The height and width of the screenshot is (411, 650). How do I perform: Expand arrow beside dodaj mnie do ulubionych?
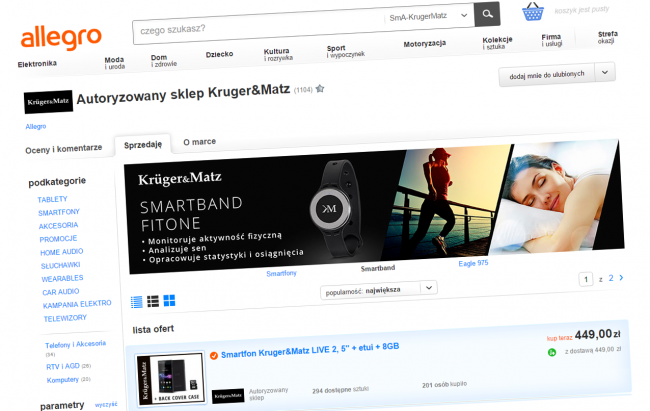(605, 72)
